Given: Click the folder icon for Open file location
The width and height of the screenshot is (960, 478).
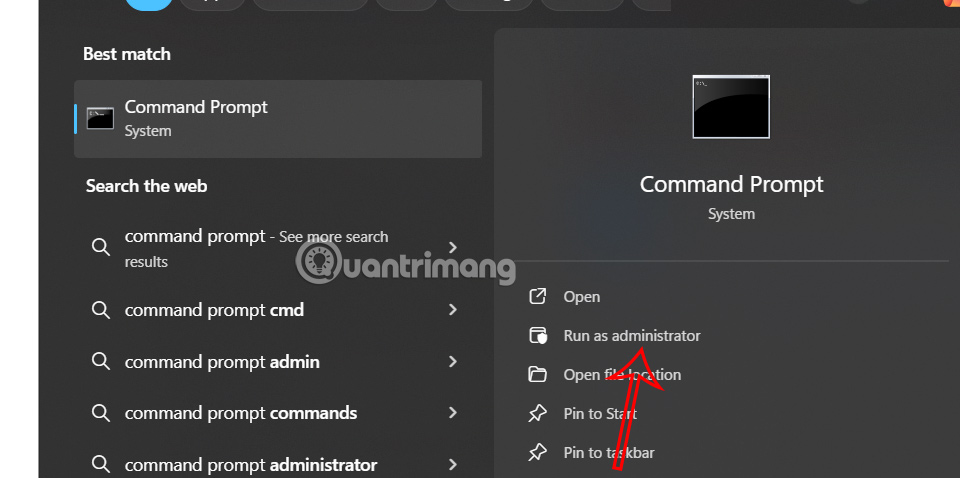Looking at the screenshot, I should coord(538,374).
